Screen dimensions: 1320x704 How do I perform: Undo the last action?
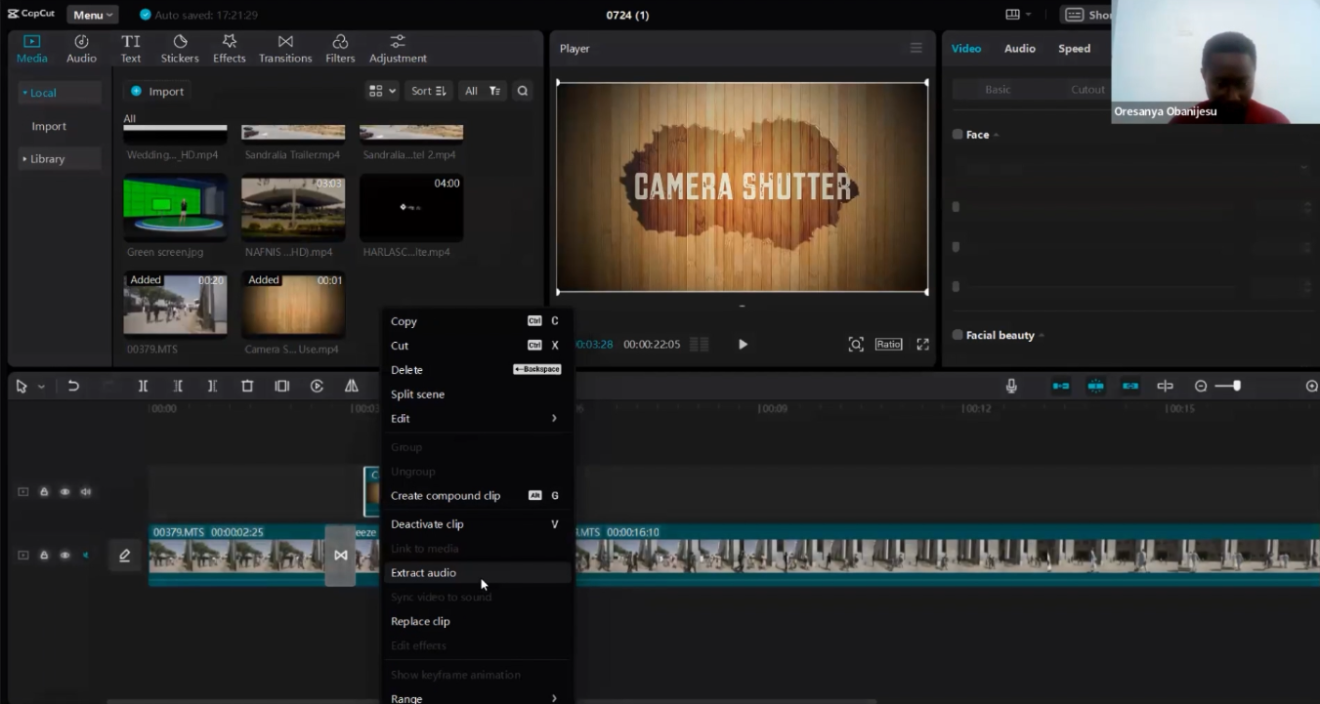[x=73, y=386]
